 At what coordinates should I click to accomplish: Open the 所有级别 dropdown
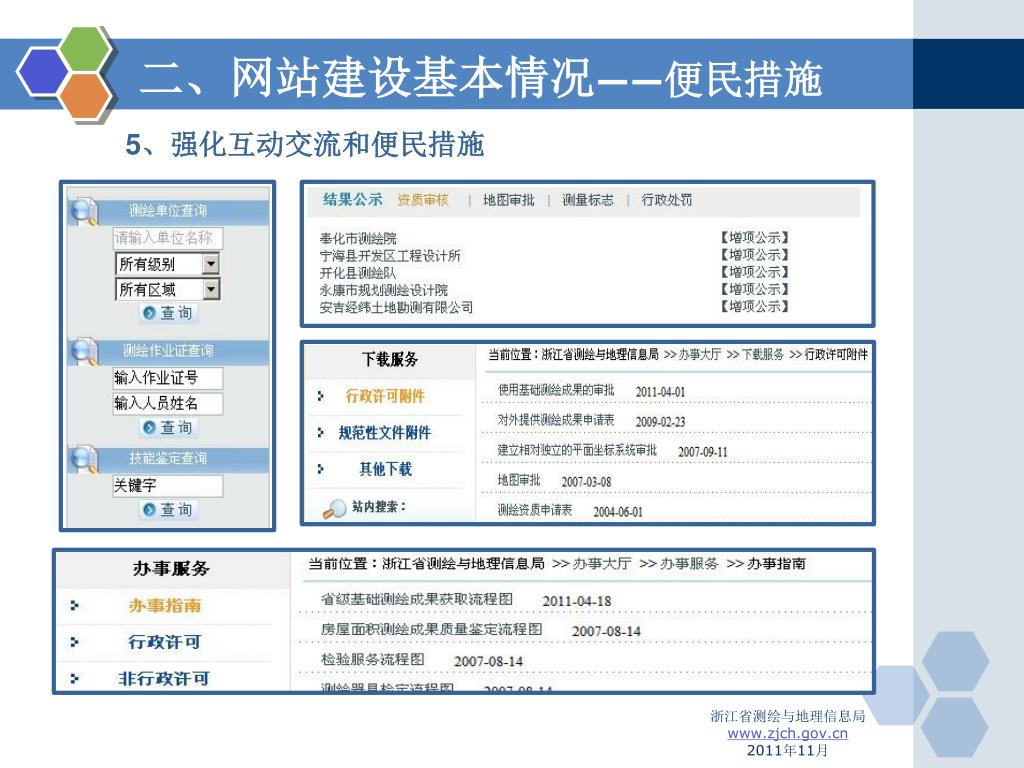[x=210, y=264]
